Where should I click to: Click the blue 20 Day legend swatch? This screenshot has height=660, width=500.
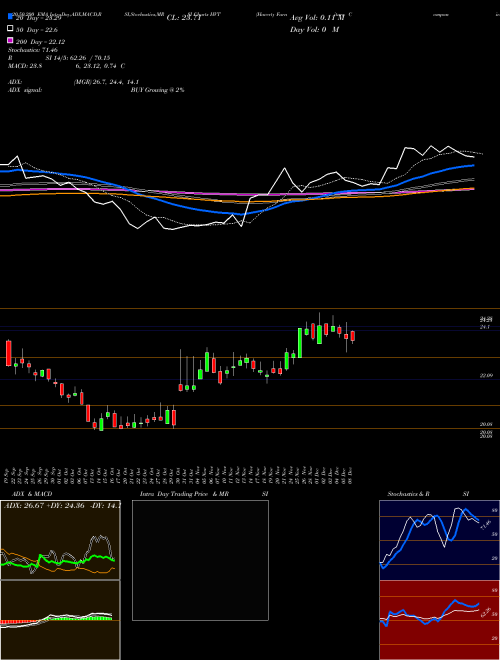[x=10, y=17]
